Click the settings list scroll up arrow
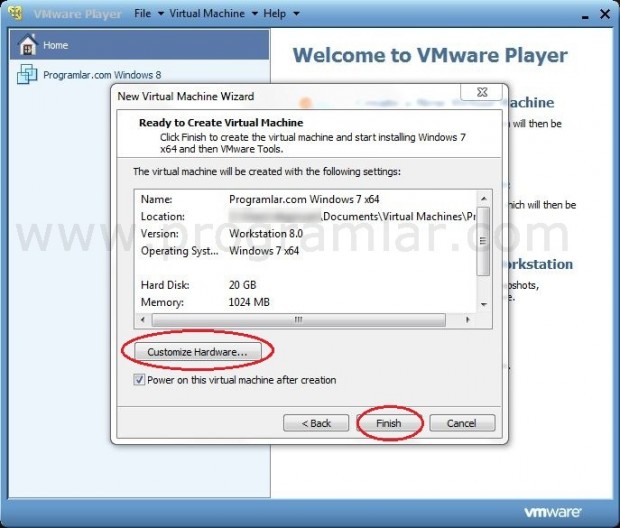The height and width of the screenshot is (528, 620). pos(484,198)
